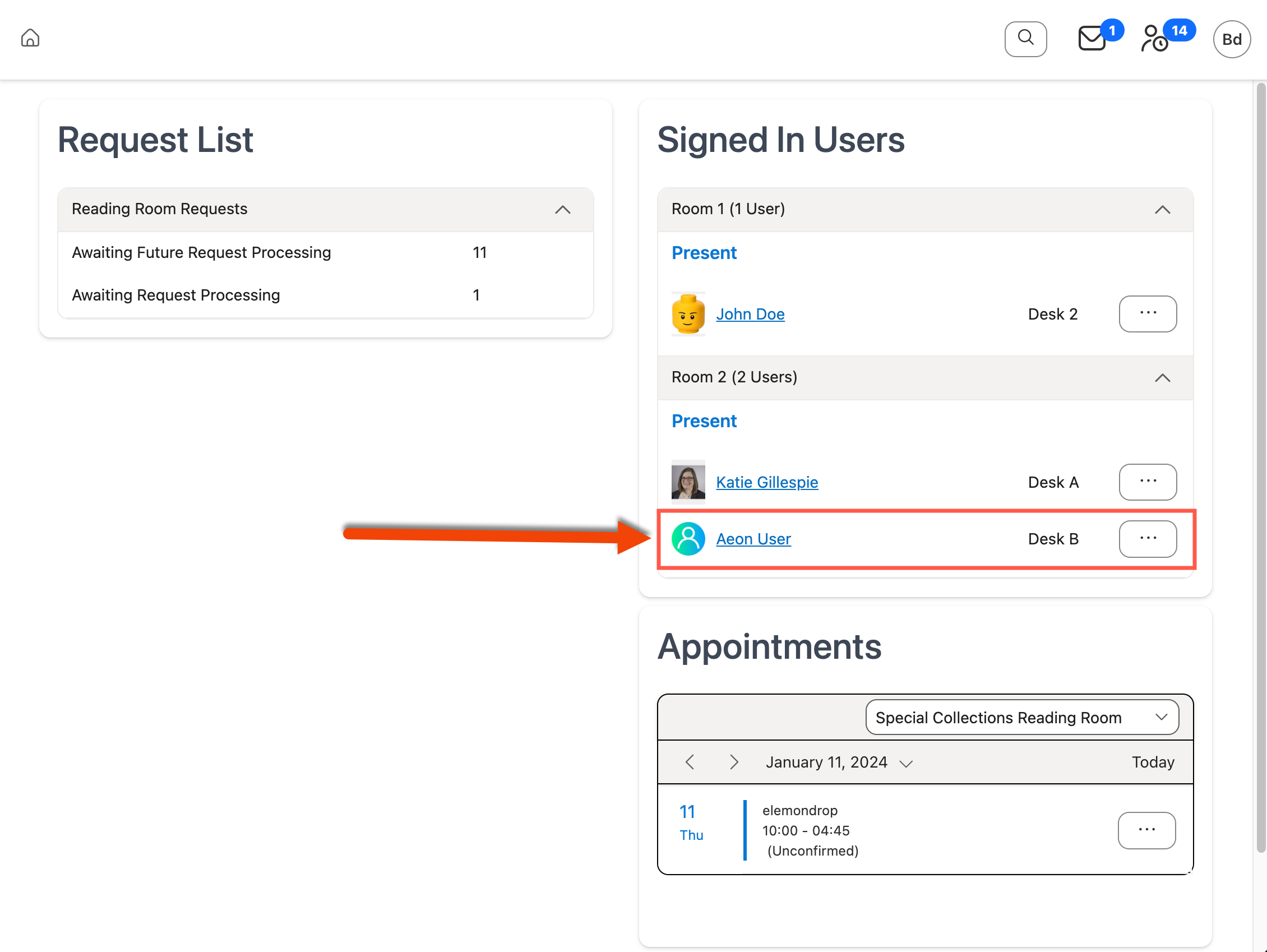
Task: Click John Doe's profile picture
Action: pyautogui.click(x=688, y=313)
